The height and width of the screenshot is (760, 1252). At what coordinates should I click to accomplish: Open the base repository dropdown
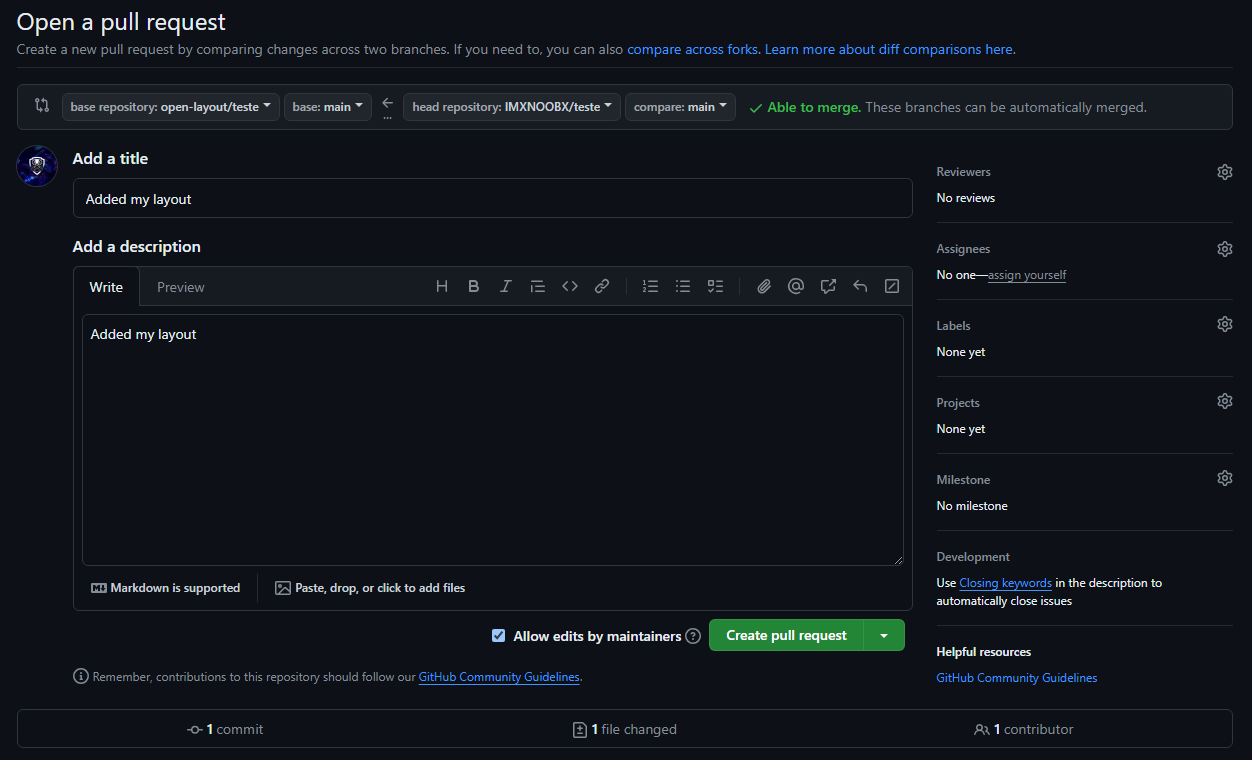(x=171, y=107)
